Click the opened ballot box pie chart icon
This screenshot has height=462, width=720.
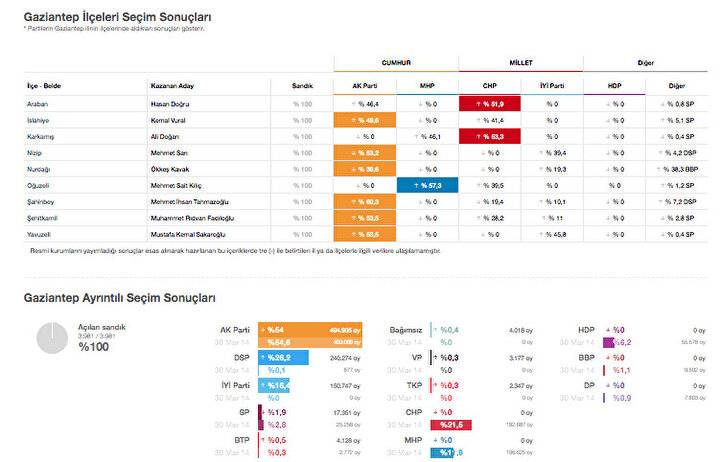click(x=52, y=338)
